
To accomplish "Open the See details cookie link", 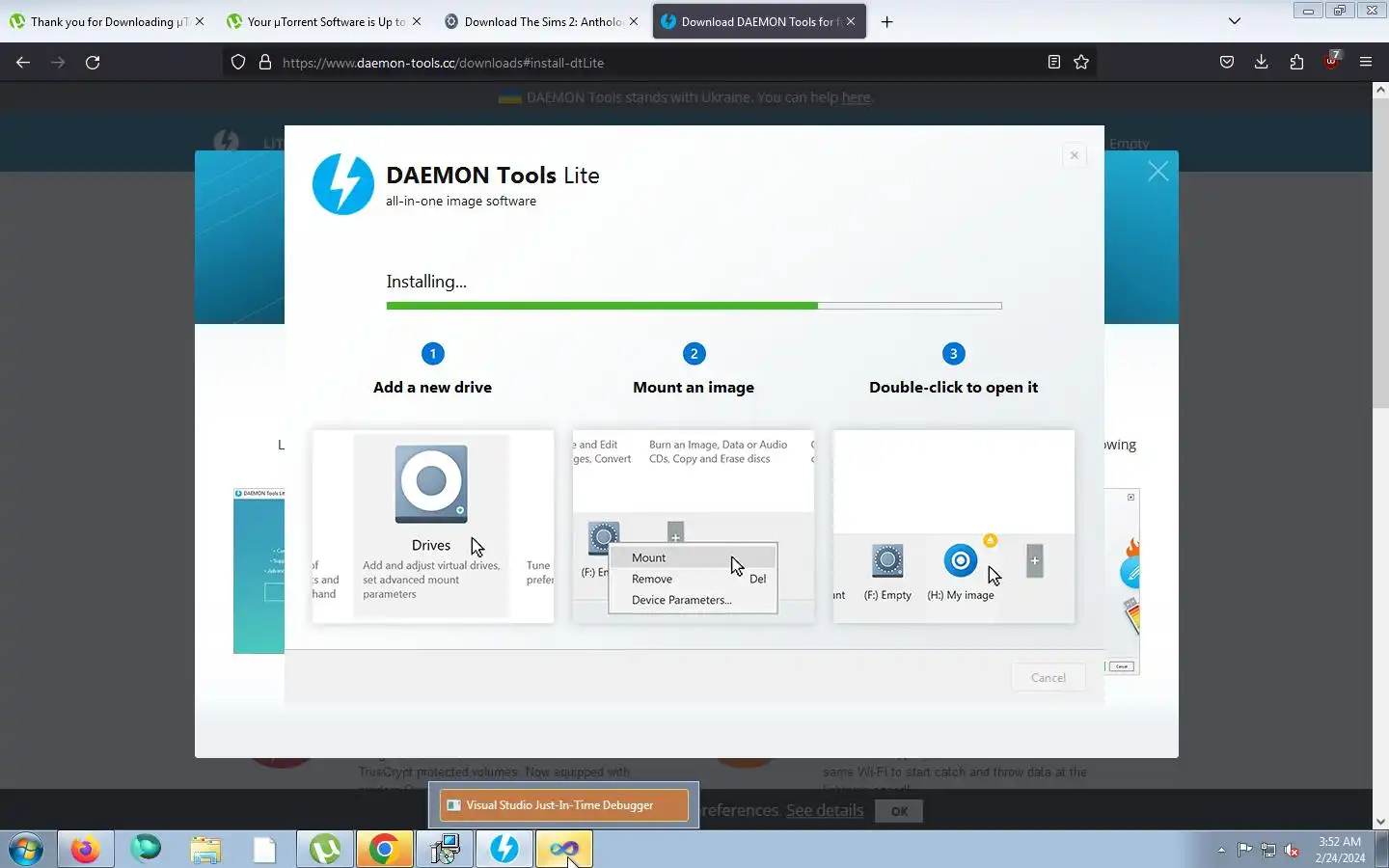I will click(825, 810).
